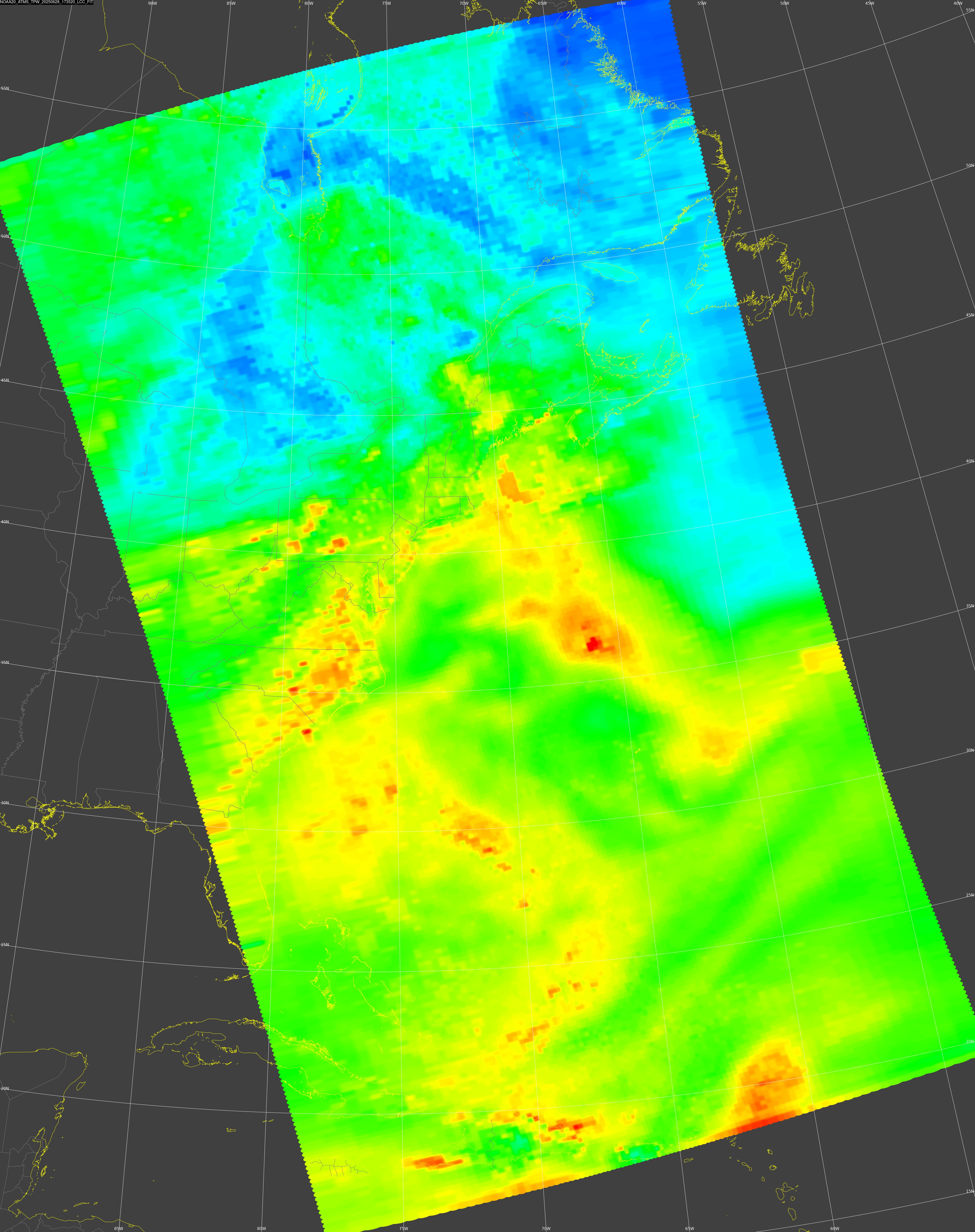Click the 75W label on the top edge
Image resolution: width=975 pixels, height=1232 pixels.
[387, 3]
